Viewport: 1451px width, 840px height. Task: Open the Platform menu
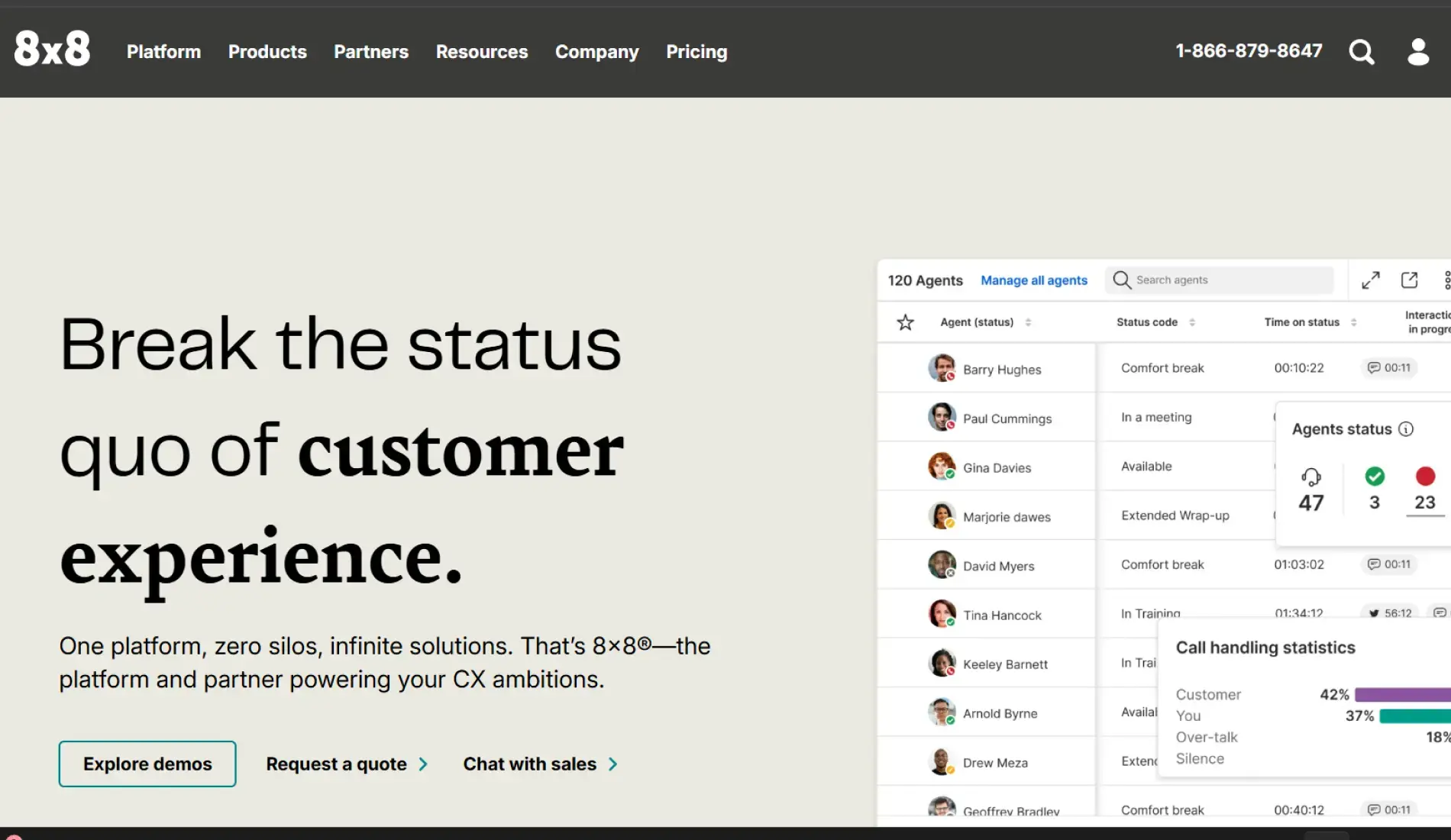click(163, 52)
